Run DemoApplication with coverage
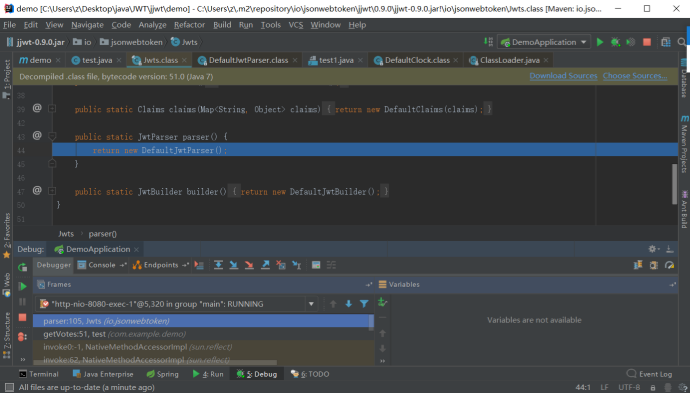Viewport: 690px width, 393px height. click(631, 42)
